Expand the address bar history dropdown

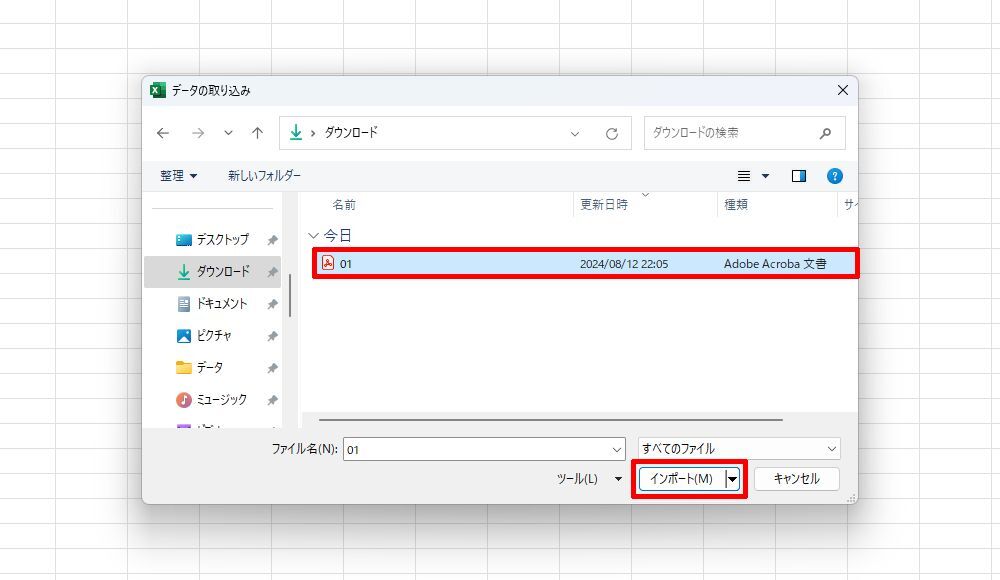[575, 133]
